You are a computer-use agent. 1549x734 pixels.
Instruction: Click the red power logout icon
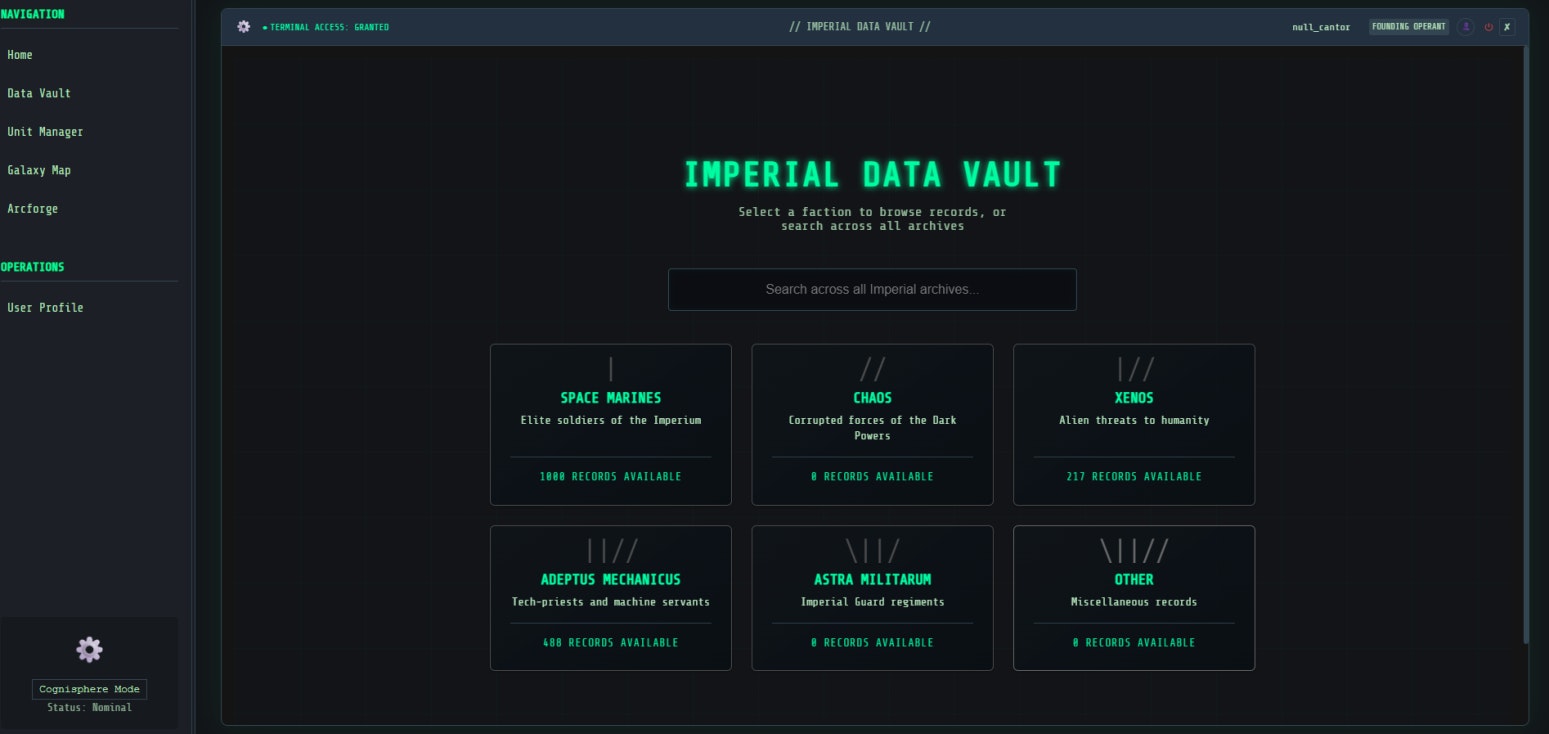click(1488, 27)
